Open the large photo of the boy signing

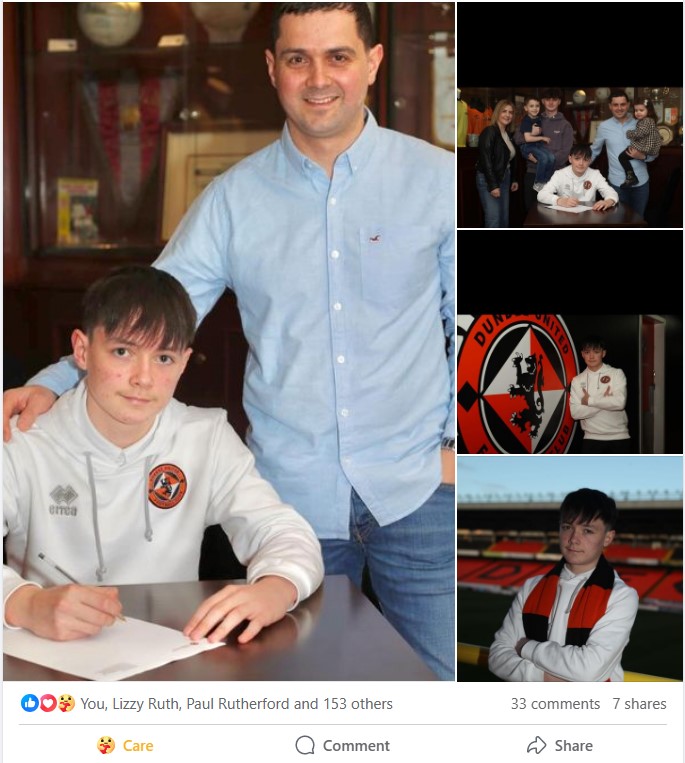tap(229, 341)
